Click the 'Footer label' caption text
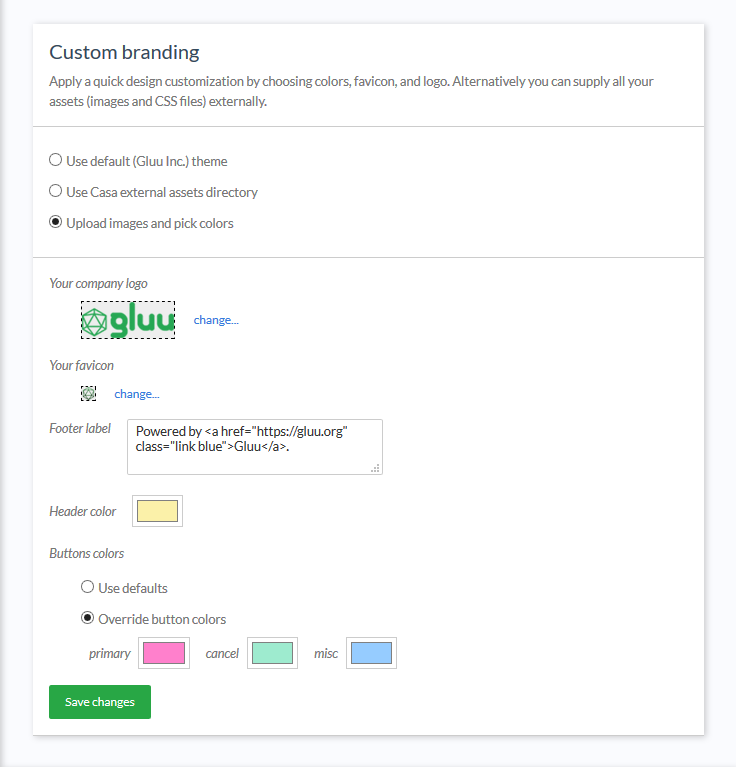The image size is (736, 768). [x=80, y=428]
